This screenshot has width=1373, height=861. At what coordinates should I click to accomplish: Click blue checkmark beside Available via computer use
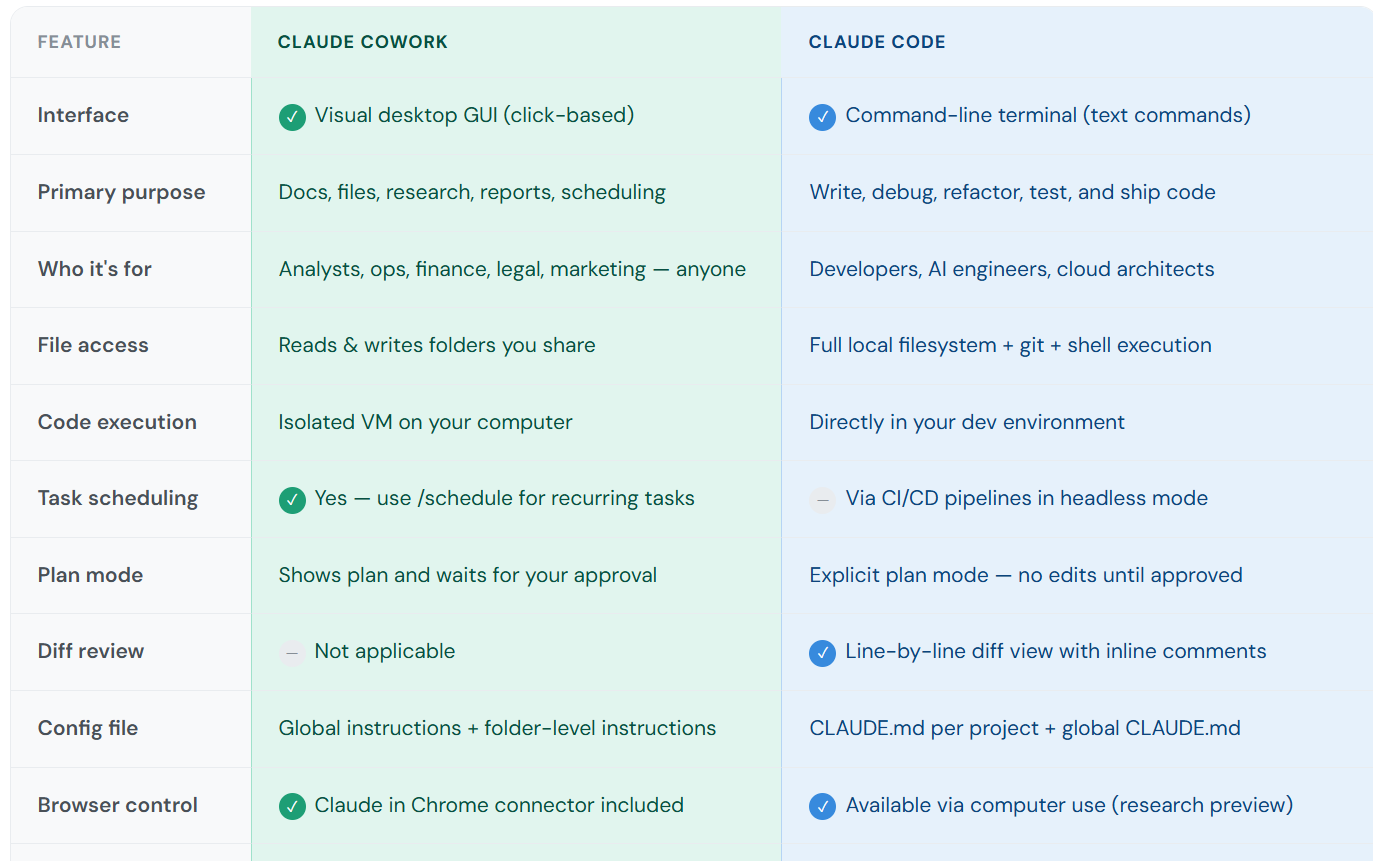click(x=822, y=806)
